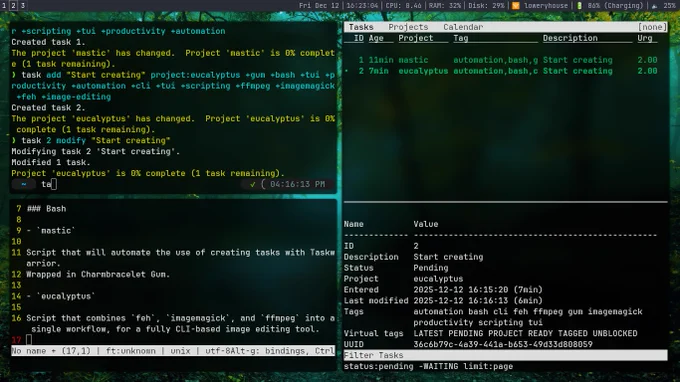Click editor line 9 containing `mastic`
The image size is (680, 382).
coord(51,231)
